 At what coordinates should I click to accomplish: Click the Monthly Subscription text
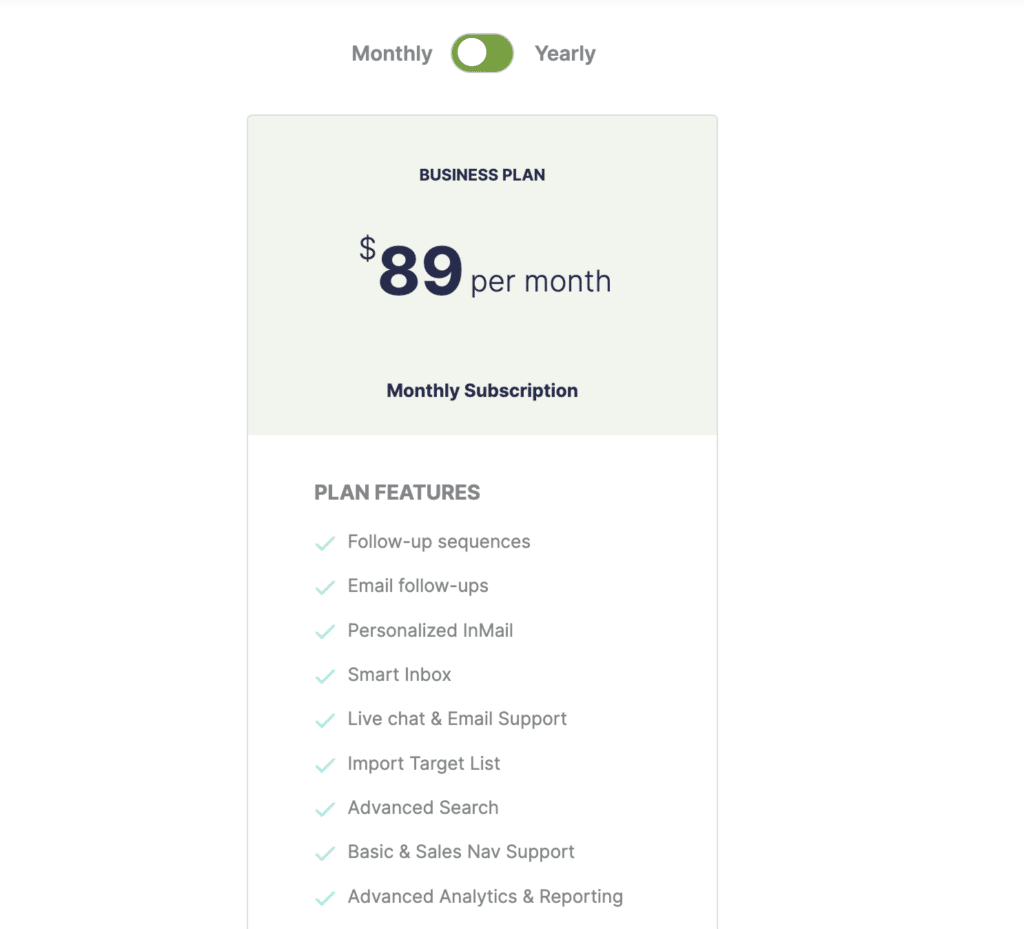point(482,390)
